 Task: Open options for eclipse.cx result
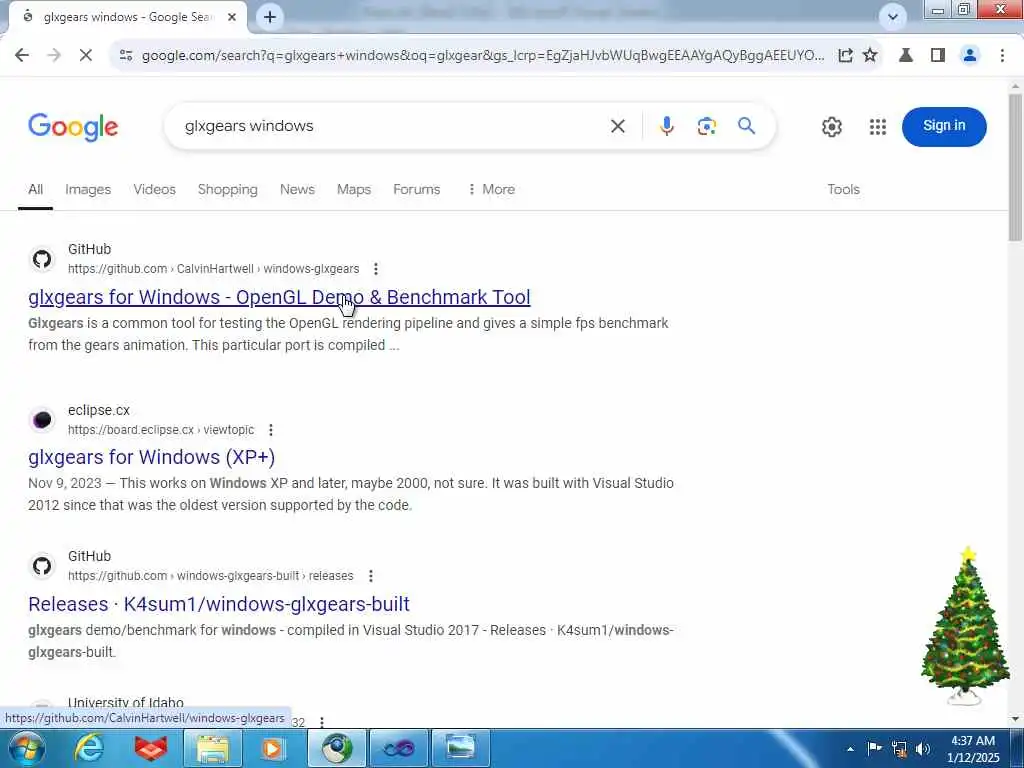click(x=271, y=430)
